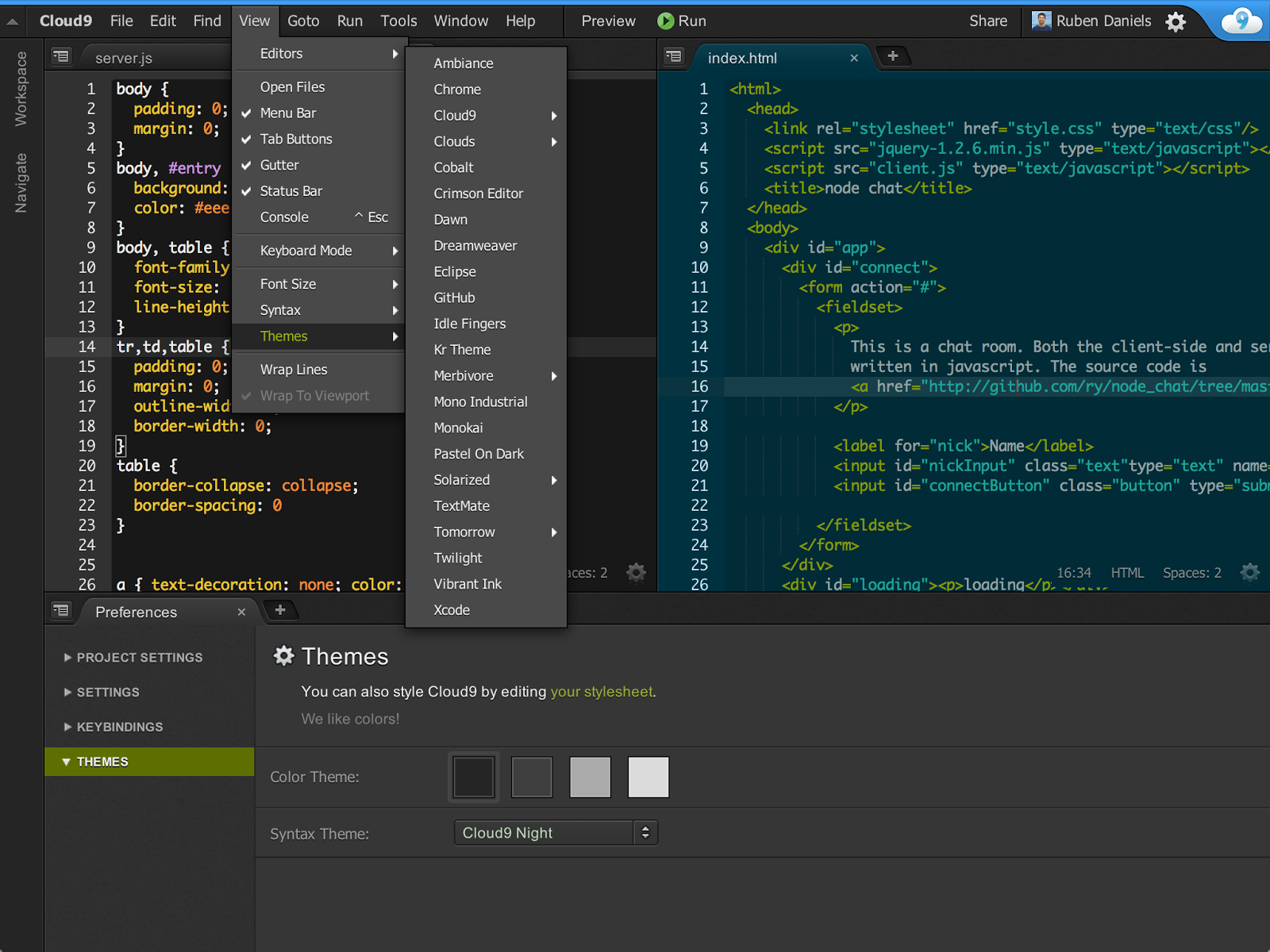Open the Goto menu

coord(303,21)
